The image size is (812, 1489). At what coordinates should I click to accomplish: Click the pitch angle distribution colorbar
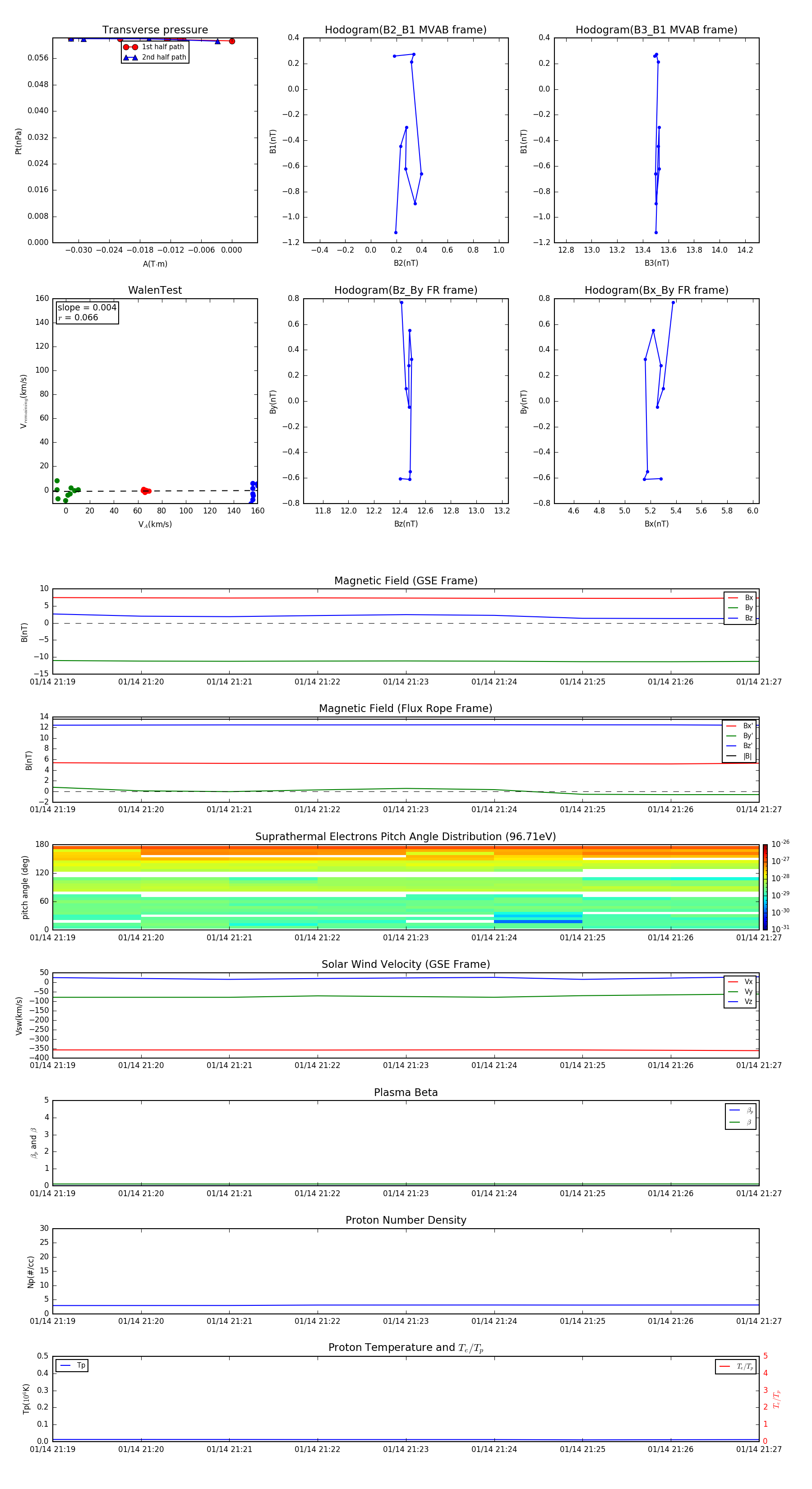click(765, 886)
